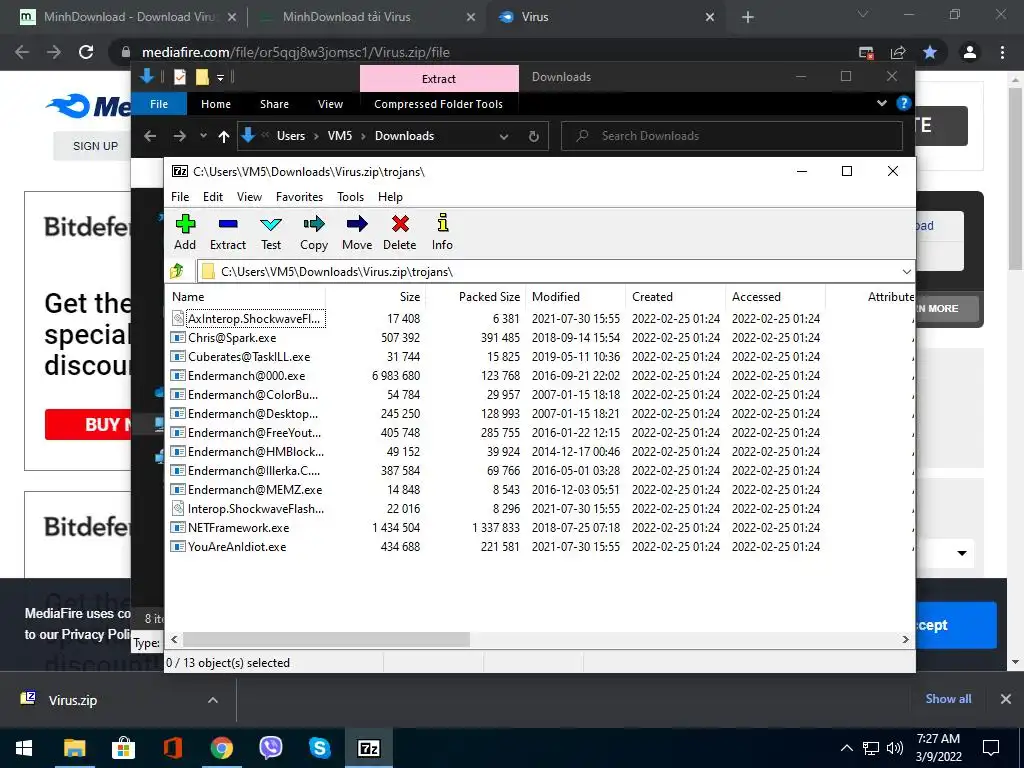This screenshot has width=1024, height=768.
Task: Open a new Chrome tab
Action: pyautogui.click(x=748, y=18)
